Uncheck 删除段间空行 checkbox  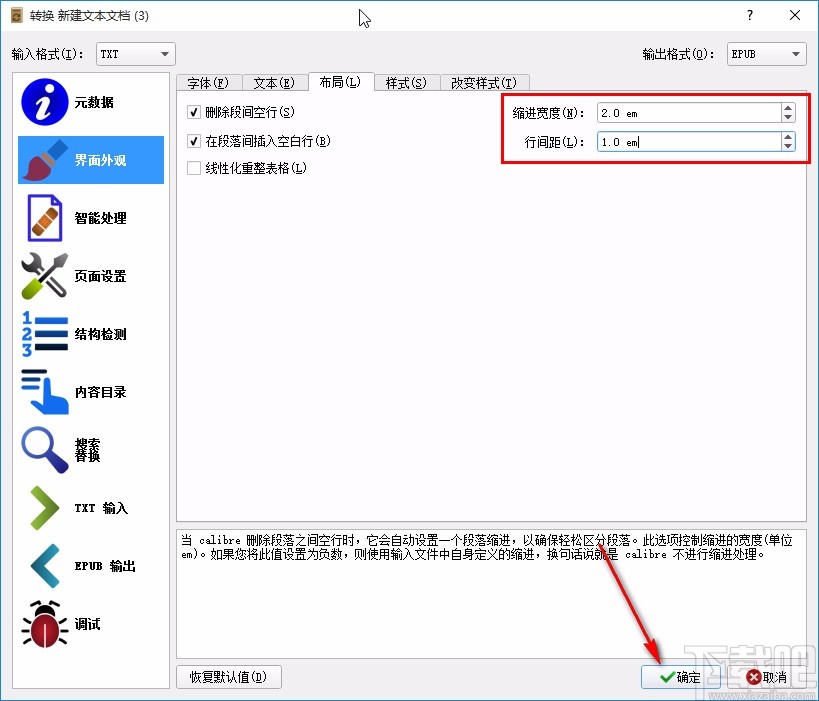pyautogui.click(x=194, y=112)
